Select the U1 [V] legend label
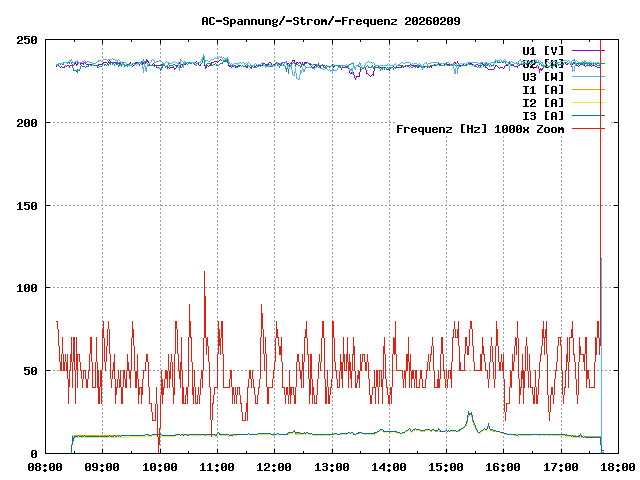Image resolution: width=640 pixels, height=480 pixels. point(543,50)
